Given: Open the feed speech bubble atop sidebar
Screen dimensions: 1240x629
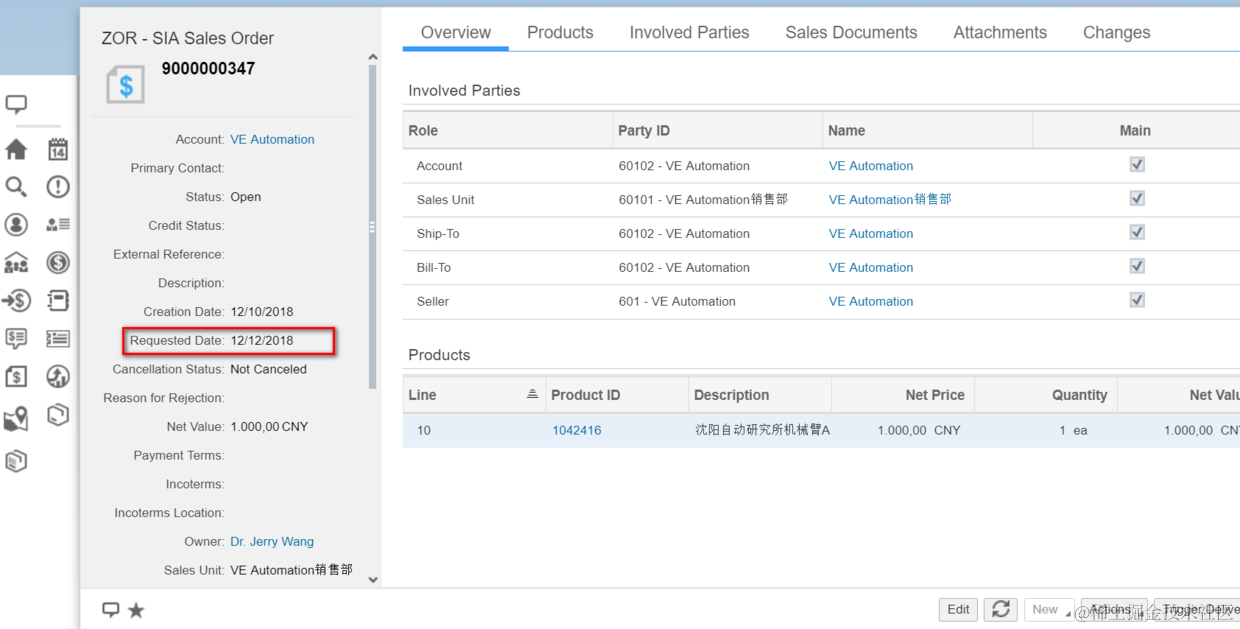Looking at the screenshot, I should pyautogui.click(x=16, y=104).
